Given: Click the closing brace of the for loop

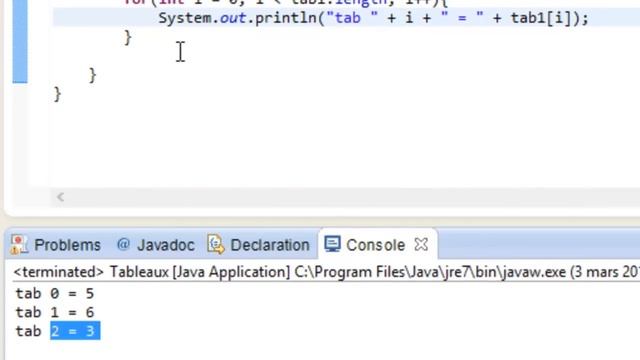Looking at the screenshot, I should click(x=128, y=37).
